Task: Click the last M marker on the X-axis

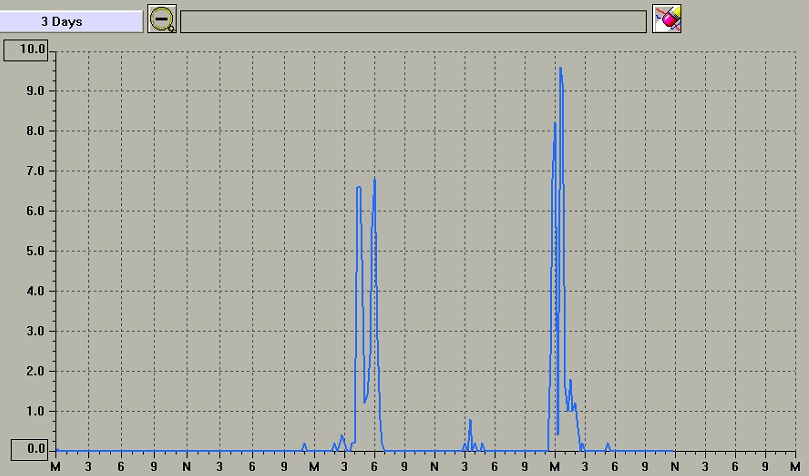Action: (795, 466)
